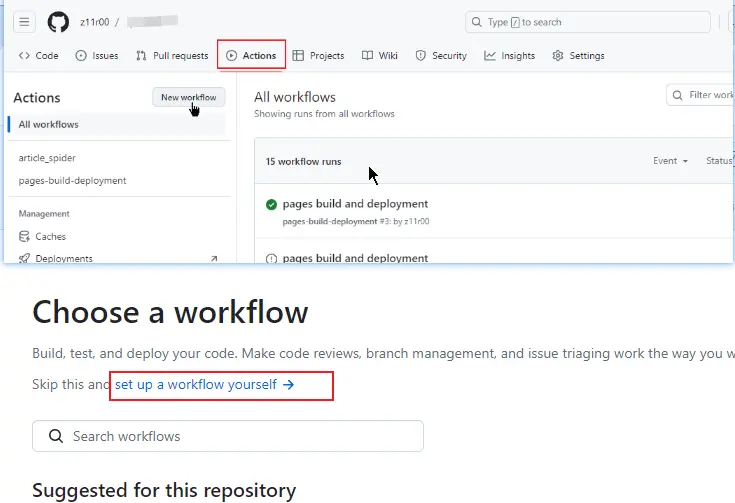Image resolution: width=735 pixels, height=503 pixels.
Task: Select pages-build-deployment in sidebar
Action: 72,181
